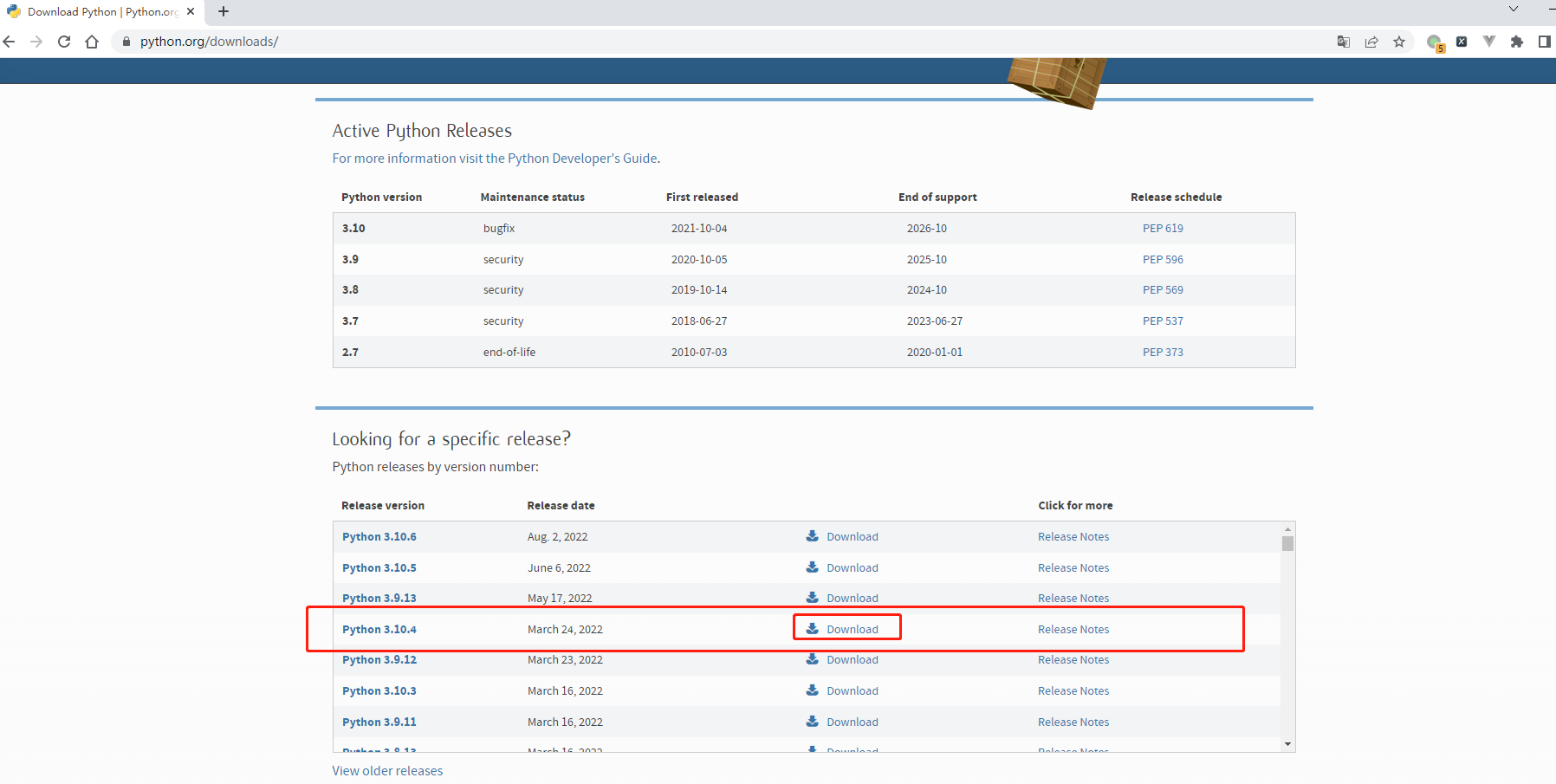Viewport: 1556px width, 784px height.
Task: Open the Python 3.10.5 release link
Action: coord(379,568)
